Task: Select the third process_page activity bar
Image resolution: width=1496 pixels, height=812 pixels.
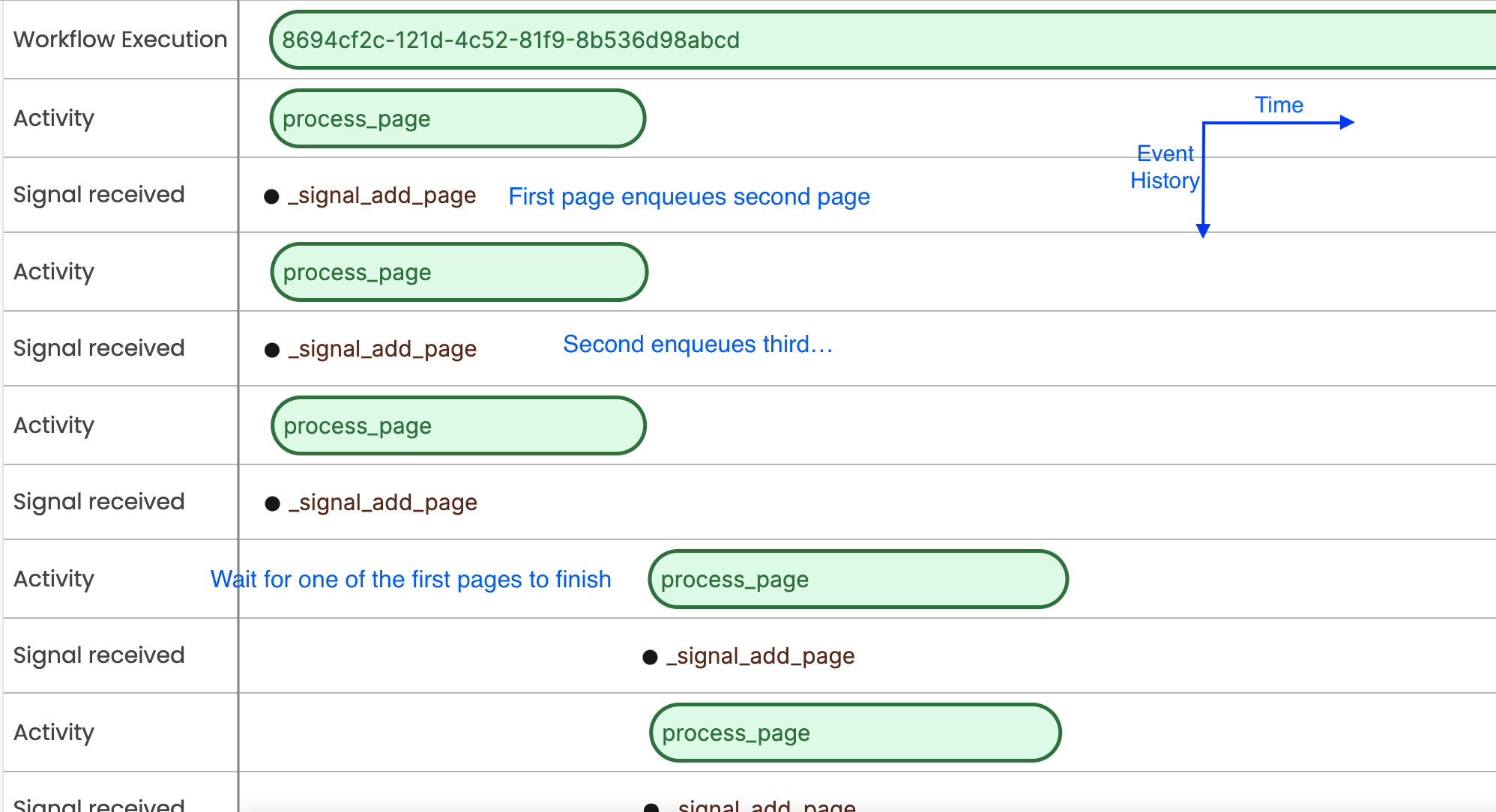Action: pos(458,425)
